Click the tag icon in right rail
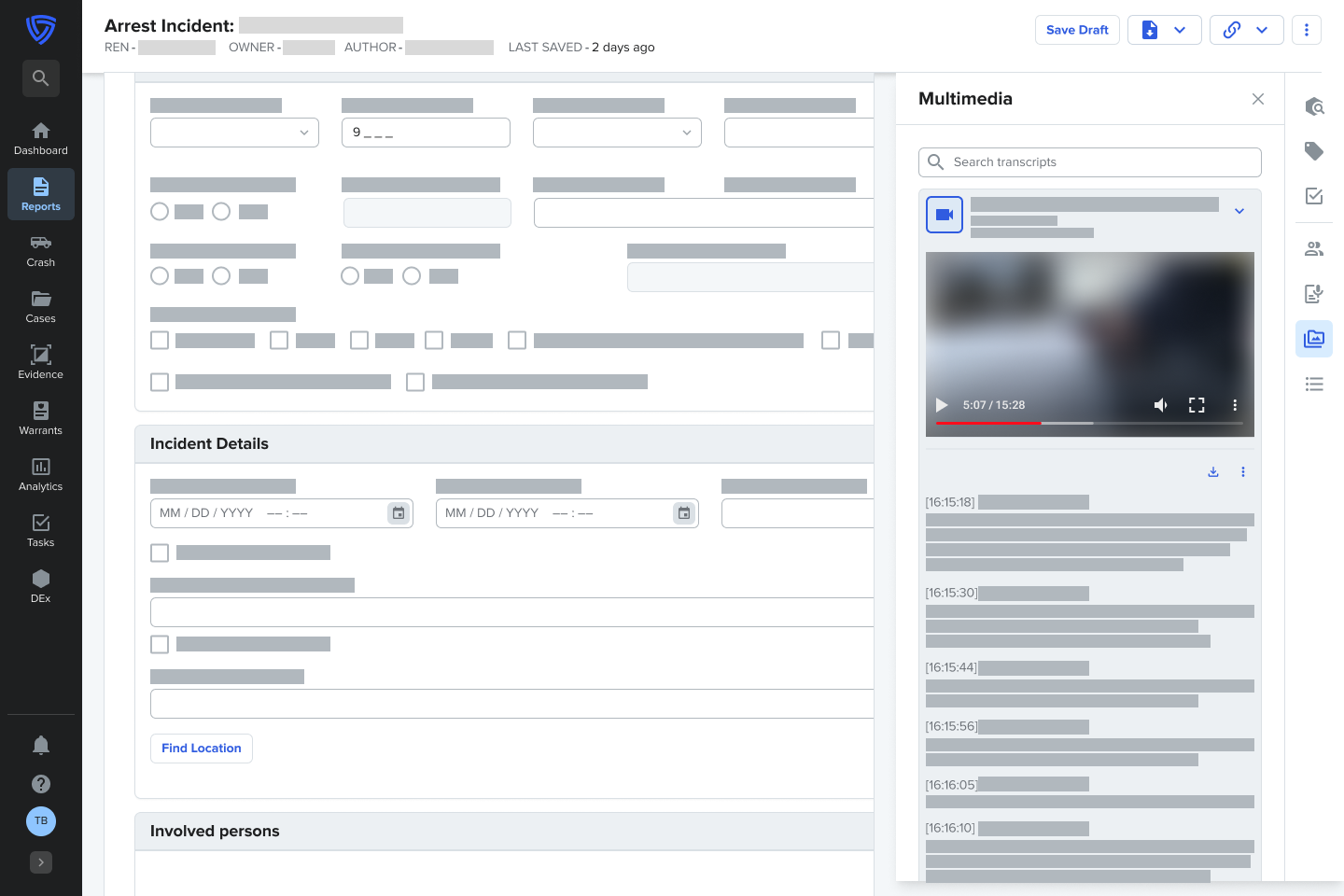1344x896 pixels. point(1314,151)
